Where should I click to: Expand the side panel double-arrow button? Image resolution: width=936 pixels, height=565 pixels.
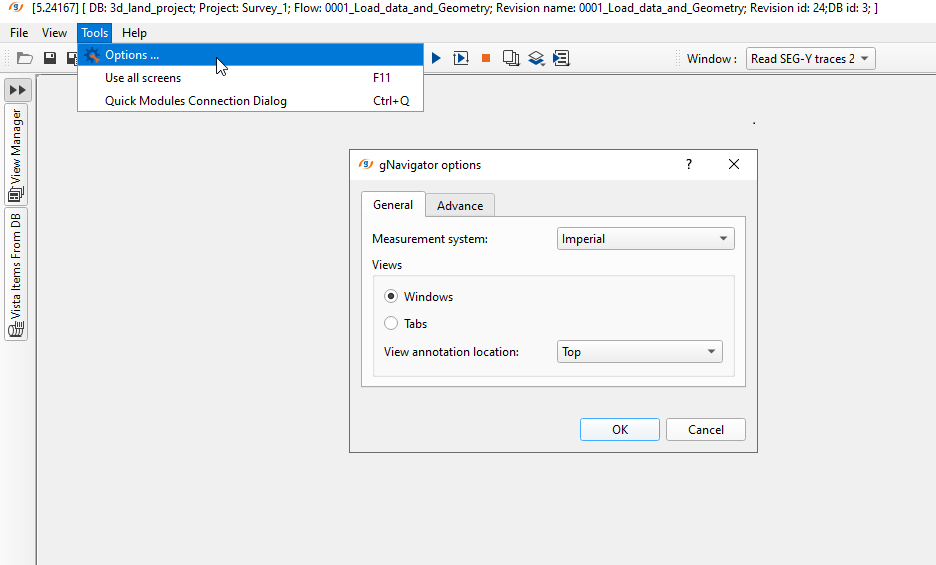tap(18, 90)
